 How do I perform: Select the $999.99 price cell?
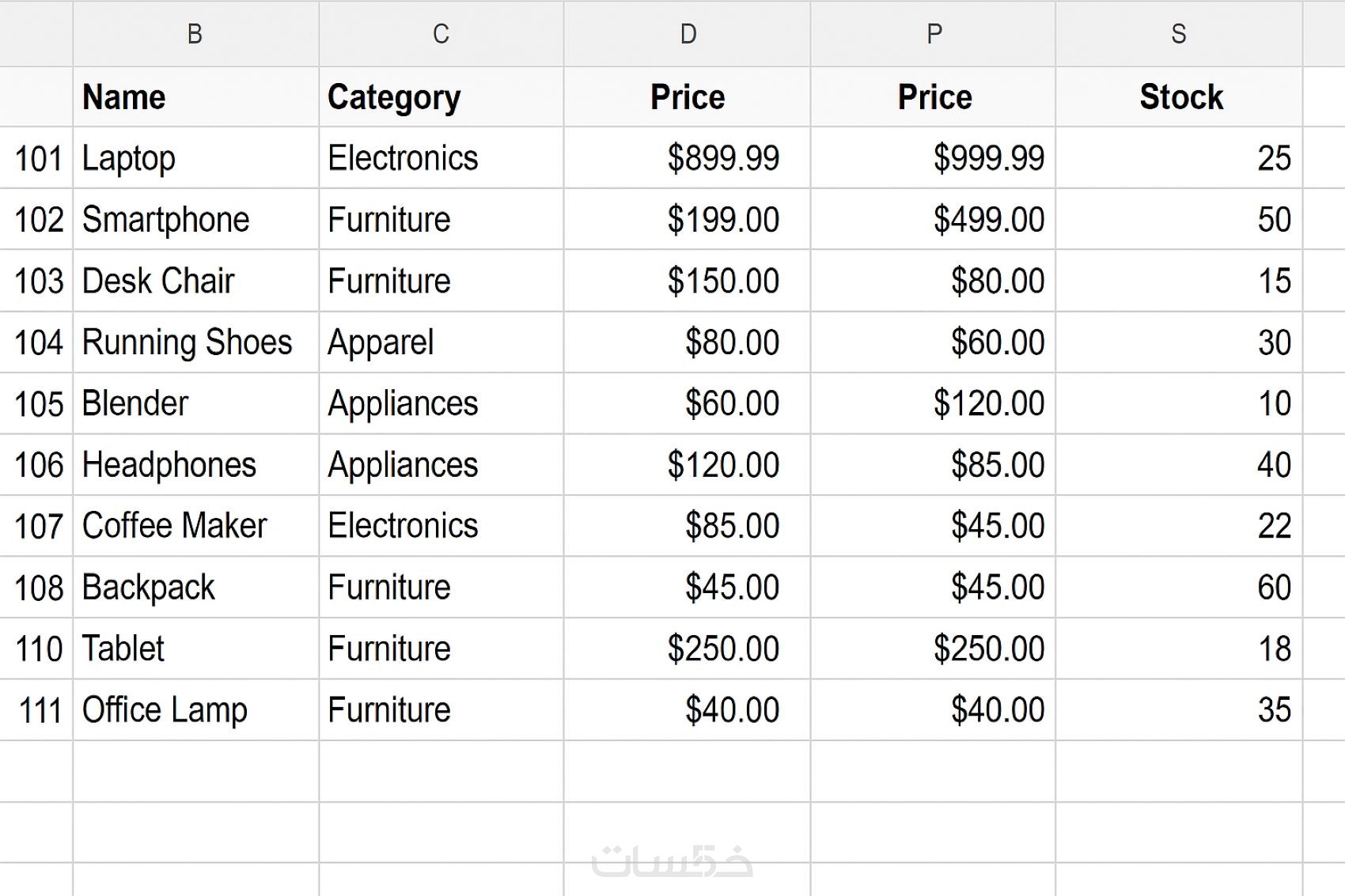[x=988, y=158]
